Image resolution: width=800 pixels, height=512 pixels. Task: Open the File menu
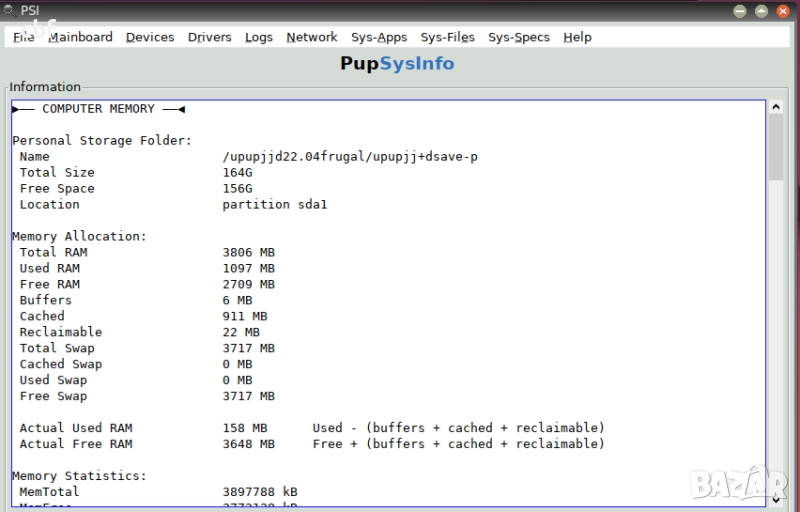coord(24,37)
